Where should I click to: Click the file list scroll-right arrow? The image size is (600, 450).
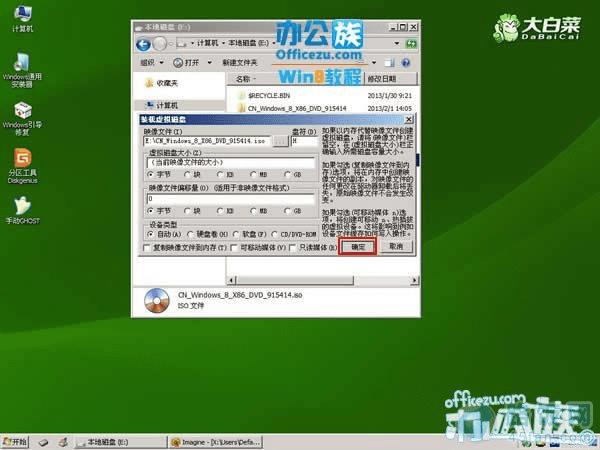coord(414,280)
